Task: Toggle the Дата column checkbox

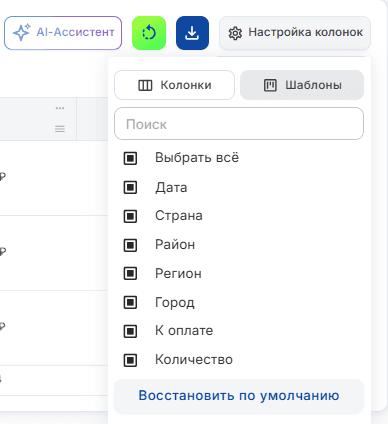Action: (x=130, y=187)
